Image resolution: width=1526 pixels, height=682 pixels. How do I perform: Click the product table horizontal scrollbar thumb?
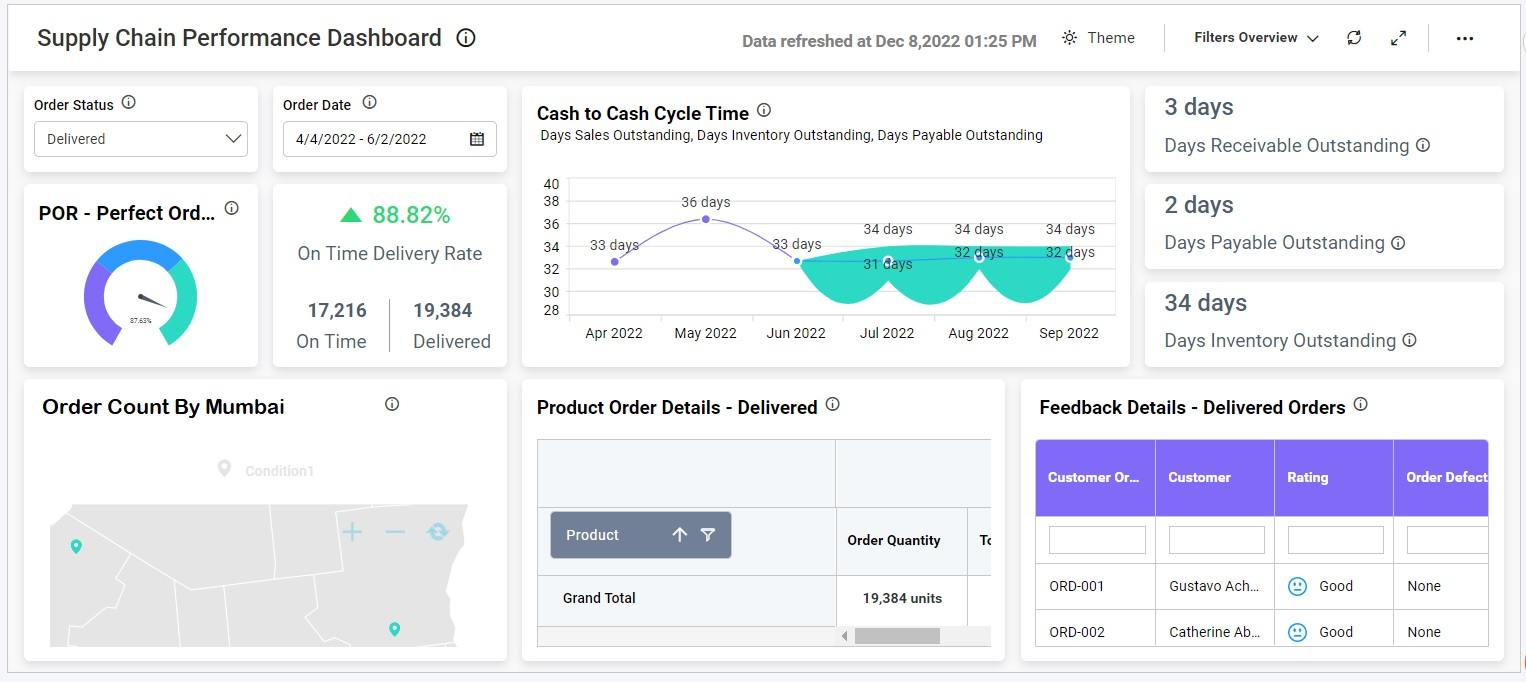(897, 636)
